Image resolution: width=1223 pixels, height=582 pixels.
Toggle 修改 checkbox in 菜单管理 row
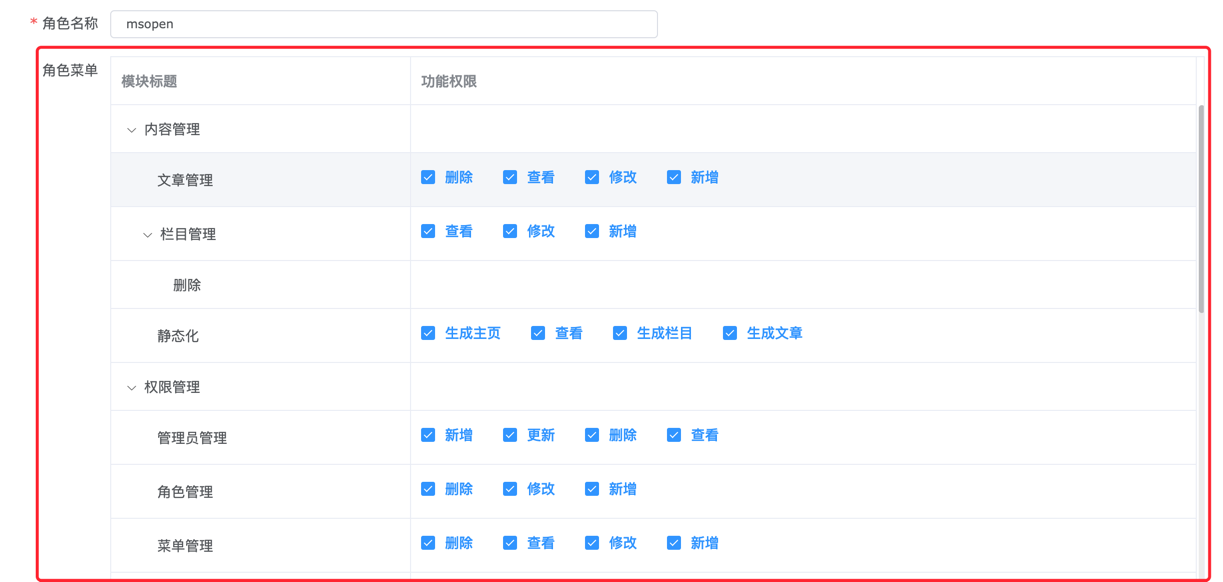[x=592, y=543]
